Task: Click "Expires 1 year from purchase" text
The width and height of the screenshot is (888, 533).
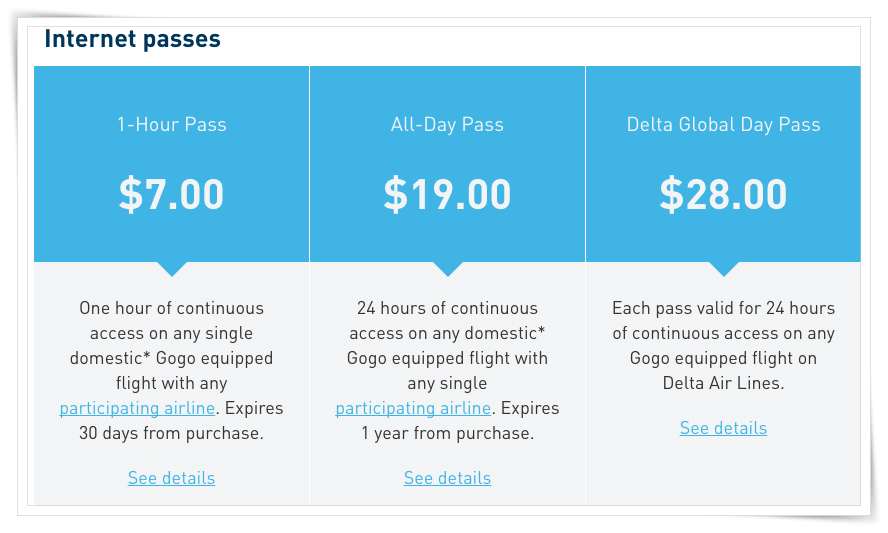Action: coord(460,421)
